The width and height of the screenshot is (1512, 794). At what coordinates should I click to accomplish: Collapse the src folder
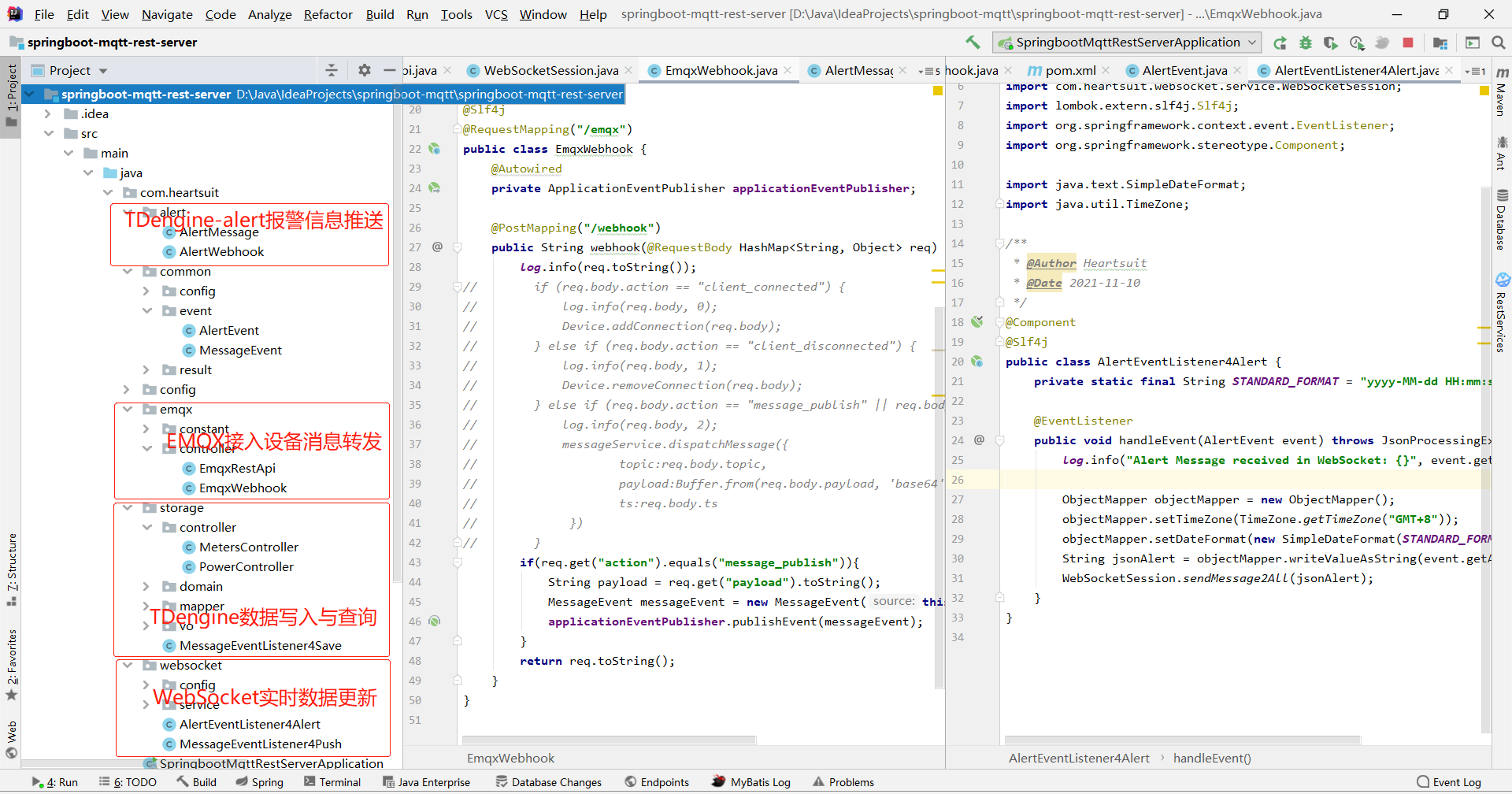click(x=48, y=133)
